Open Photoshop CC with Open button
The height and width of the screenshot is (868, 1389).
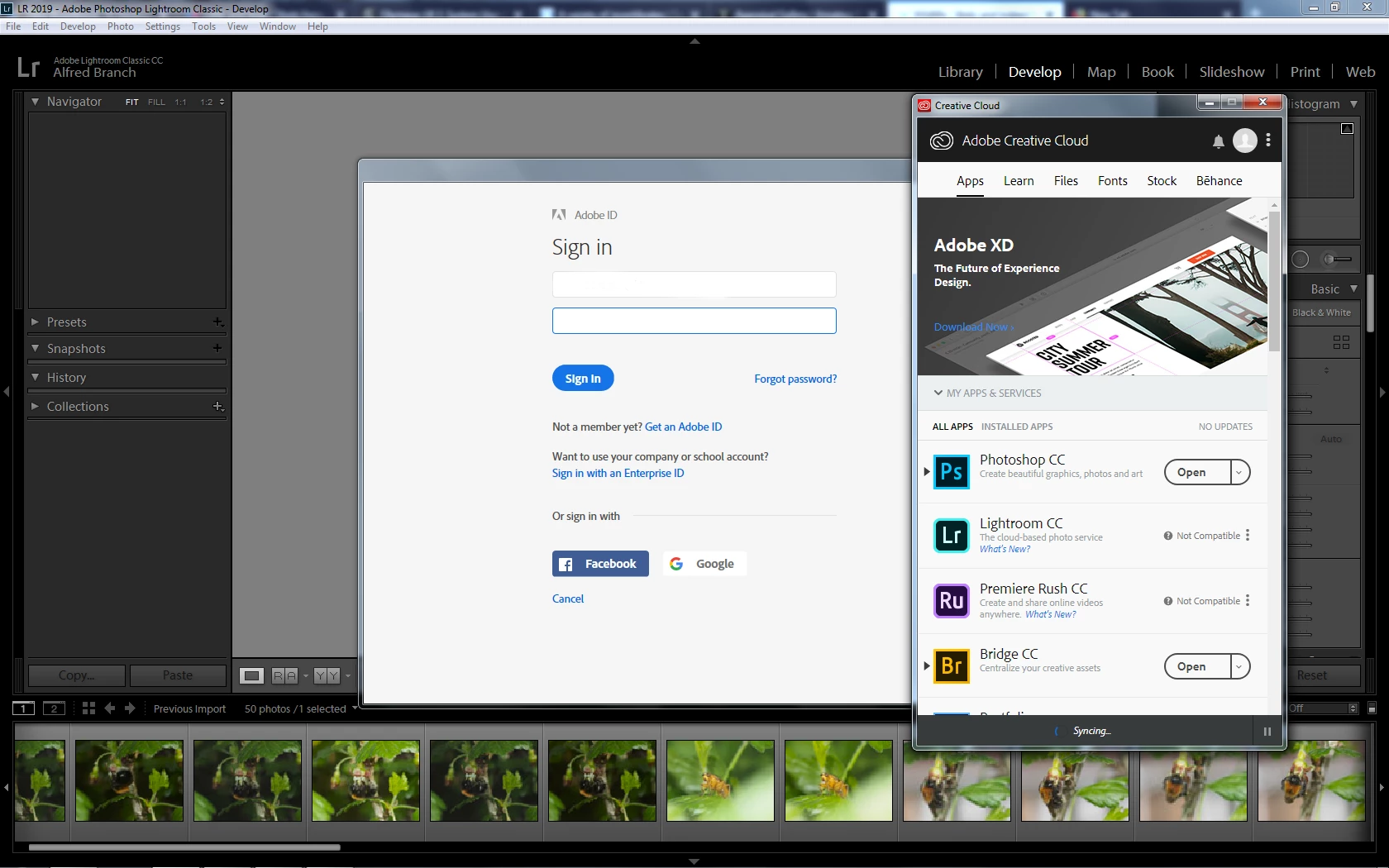pyautogui.click(x=1197, y=473)
